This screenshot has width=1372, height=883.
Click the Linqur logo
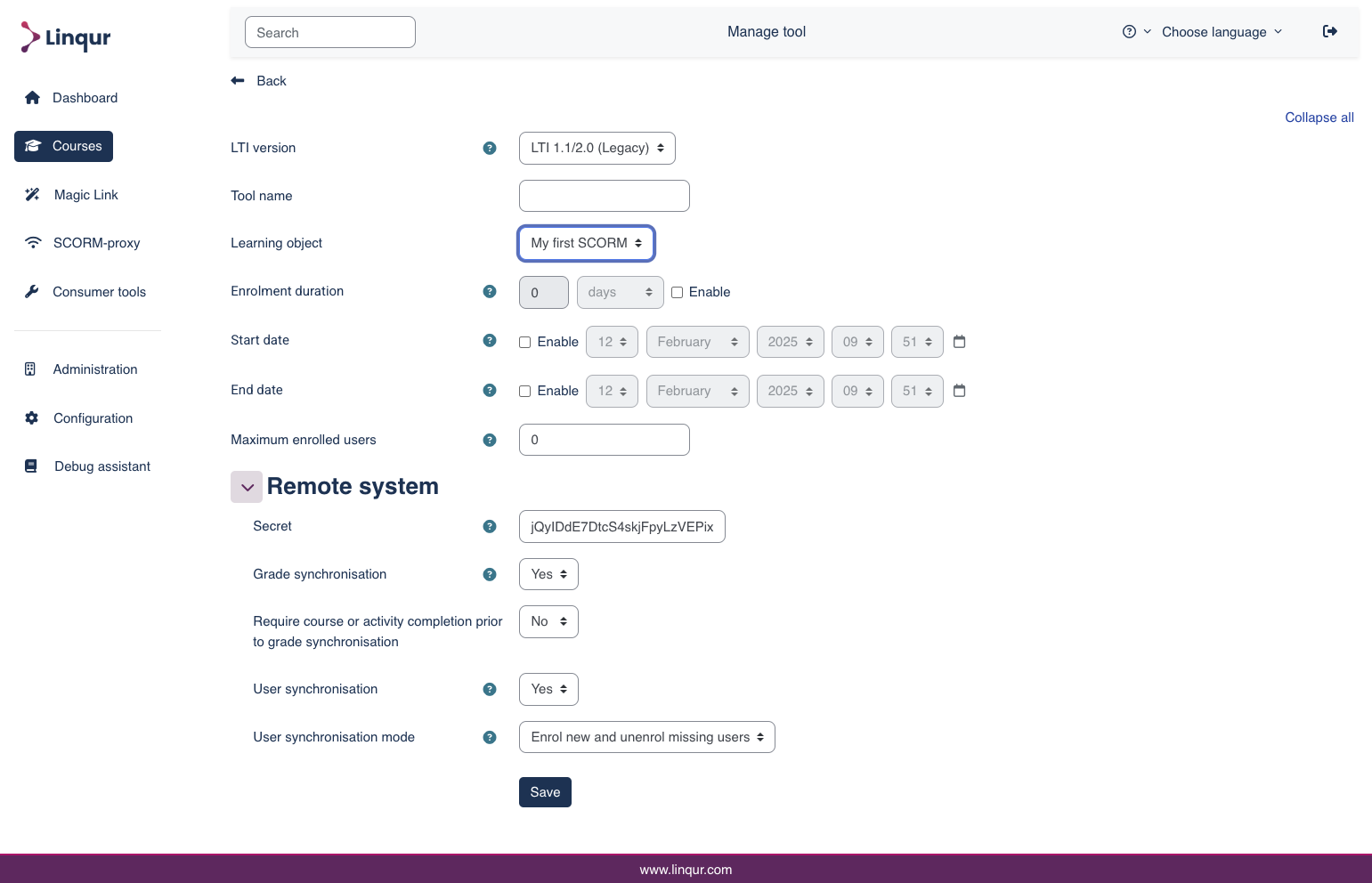66,37
